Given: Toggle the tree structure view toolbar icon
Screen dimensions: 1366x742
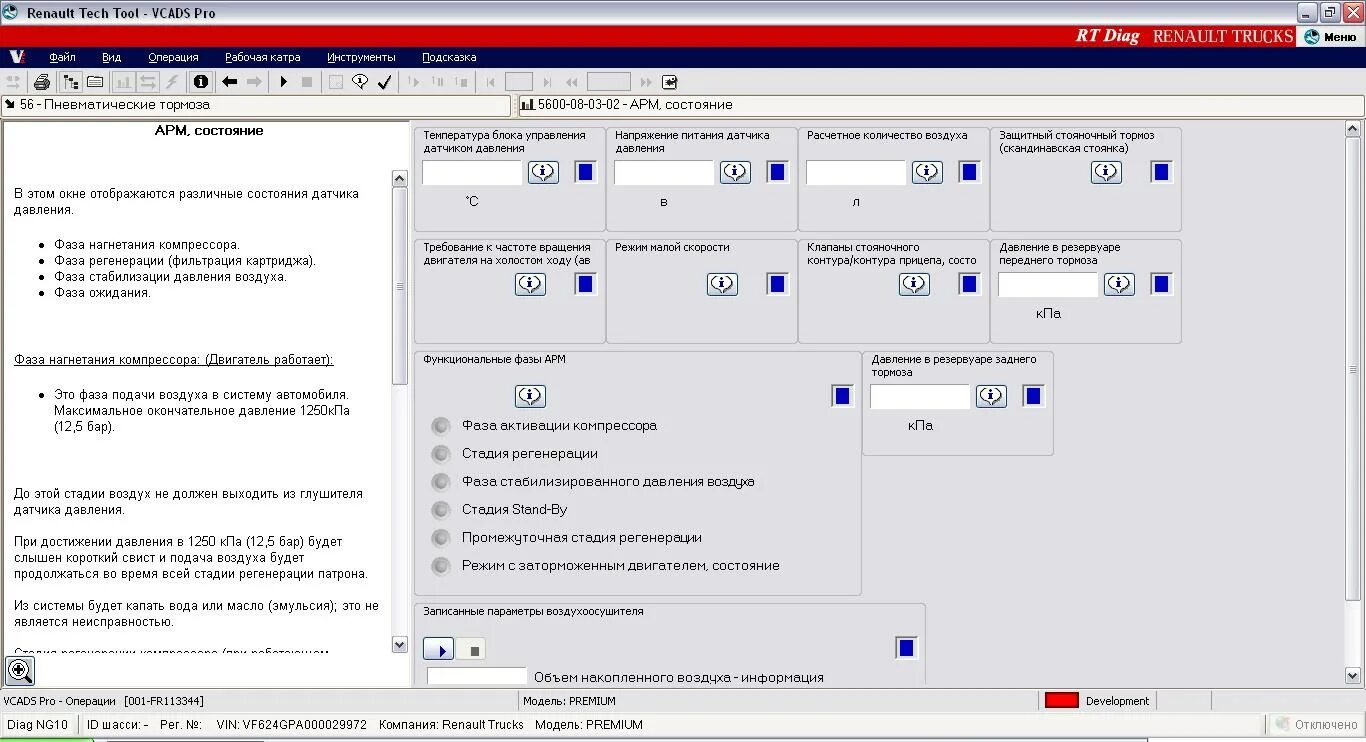Looking at the screenshot, I should pos(70,82).
